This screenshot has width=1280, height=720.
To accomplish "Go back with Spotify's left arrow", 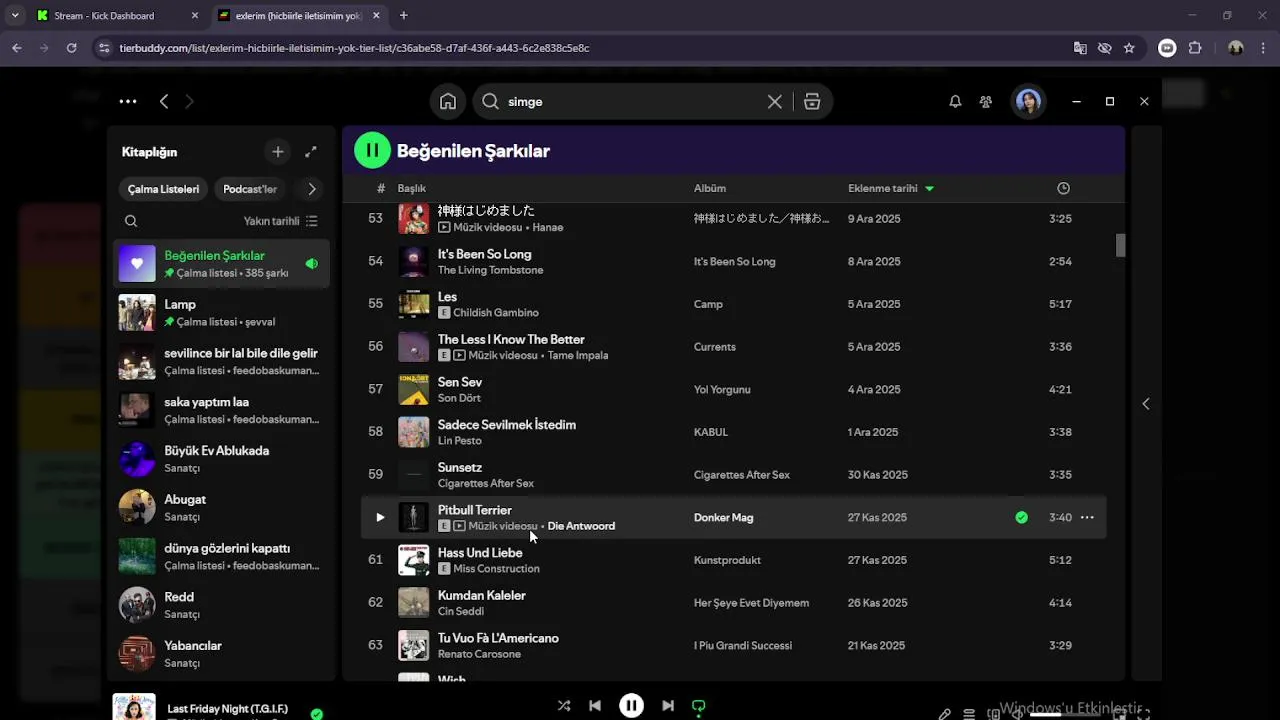I will click(x=164, y=101).
